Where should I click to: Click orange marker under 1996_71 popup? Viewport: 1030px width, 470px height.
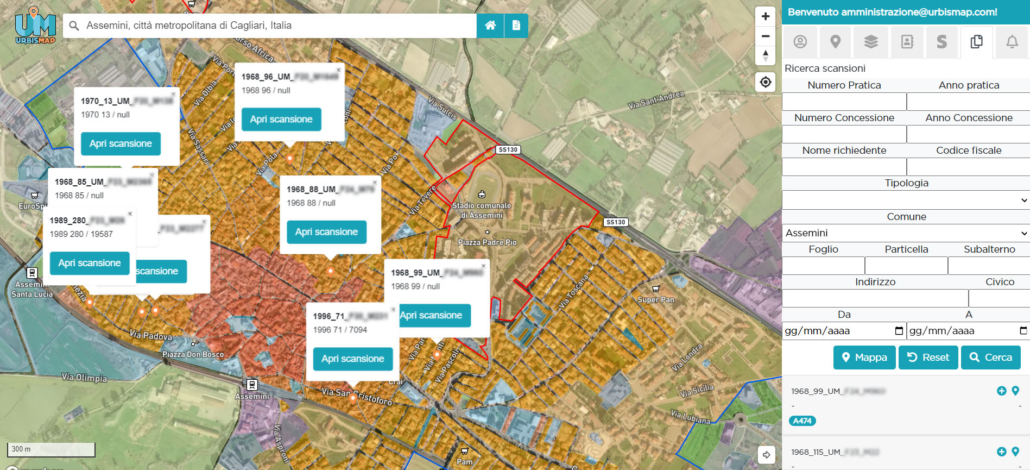(353, 398)
